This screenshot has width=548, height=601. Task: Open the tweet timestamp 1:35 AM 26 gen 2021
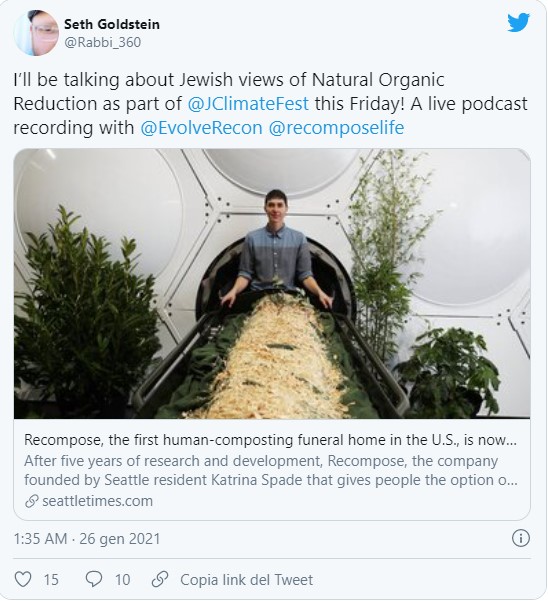click(x=87, y=539)
